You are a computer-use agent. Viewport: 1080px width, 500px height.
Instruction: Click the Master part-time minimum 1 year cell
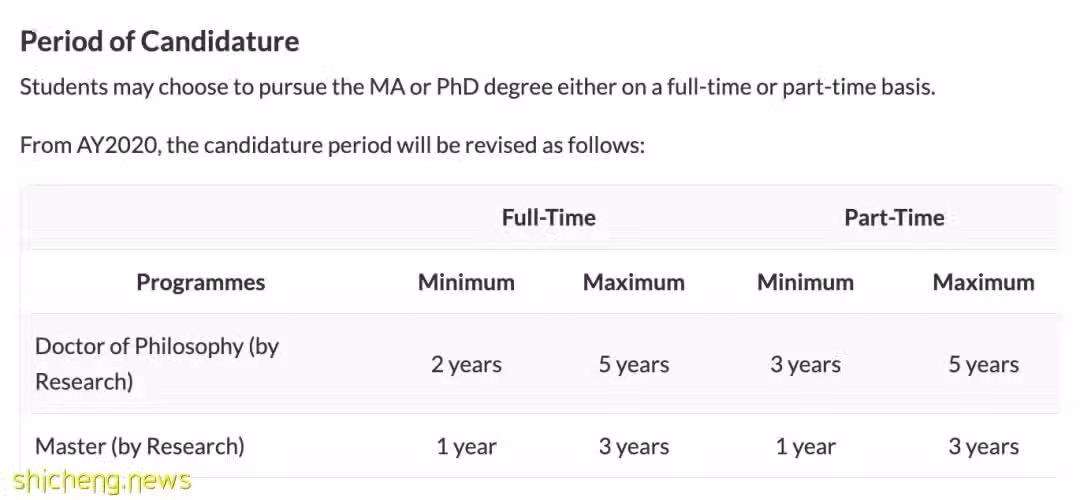point(805,447)
